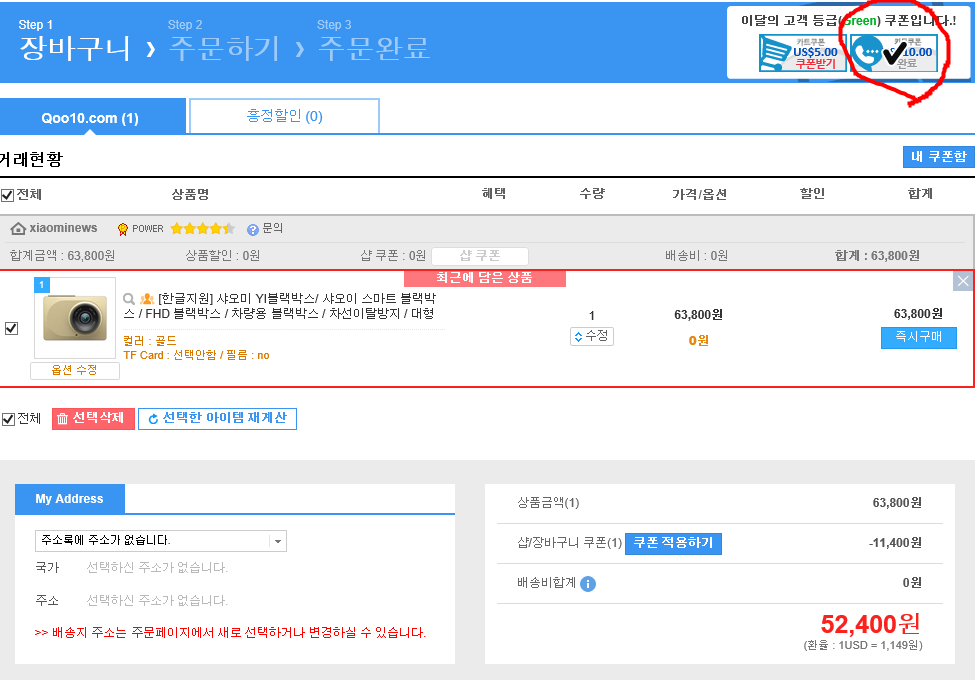Open the address book dropdown
979x680 pixels.
coord(278,541)
